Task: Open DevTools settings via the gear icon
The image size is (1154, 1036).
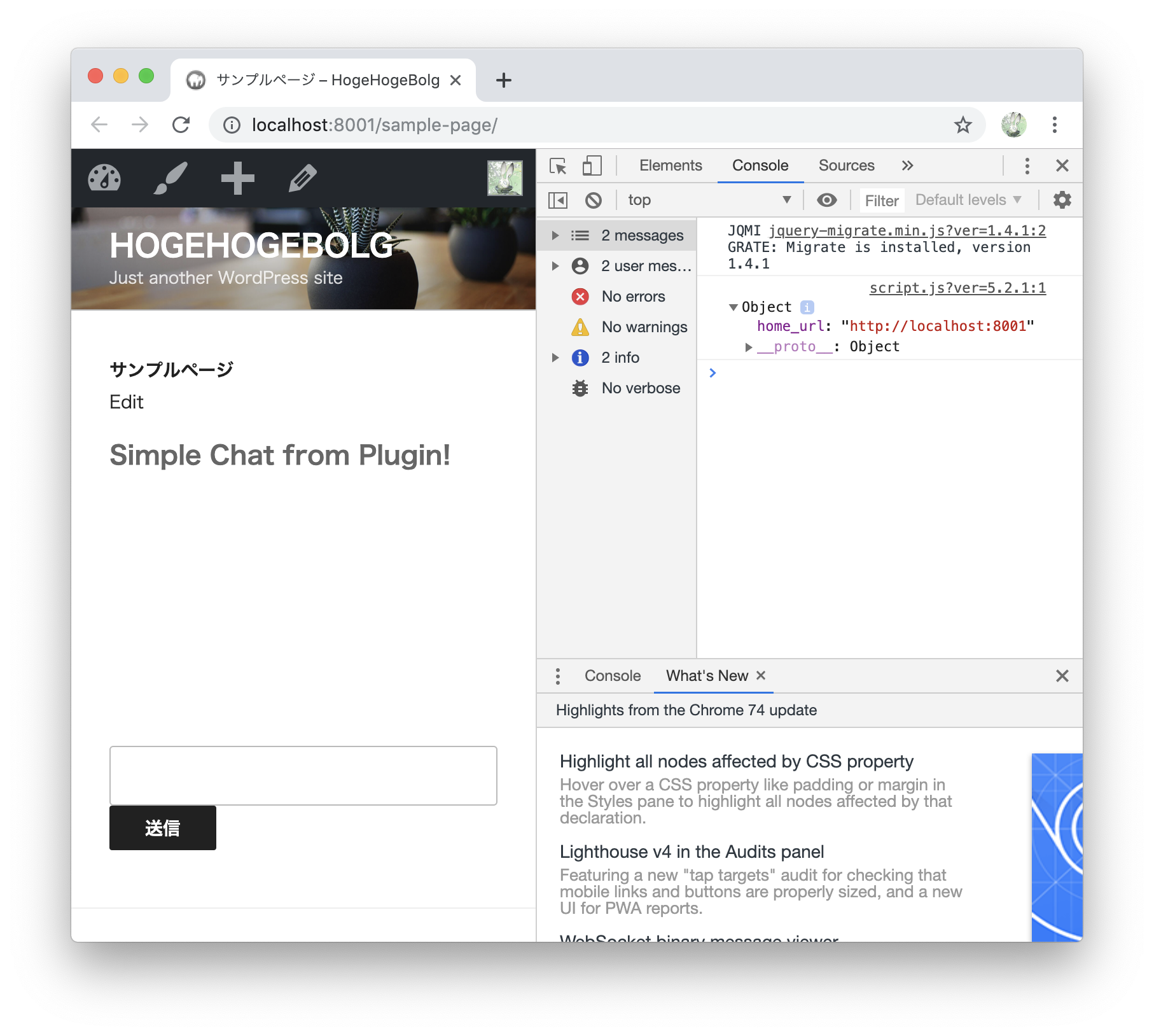Action: tap(1062, 200)
